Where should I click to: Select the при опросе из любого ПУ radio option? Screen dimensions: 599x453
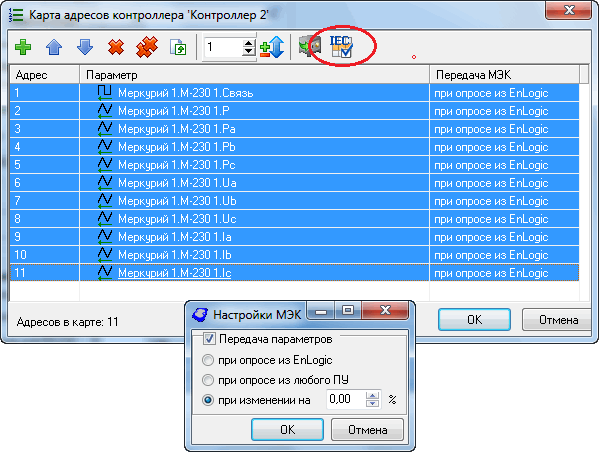point(208,380)
